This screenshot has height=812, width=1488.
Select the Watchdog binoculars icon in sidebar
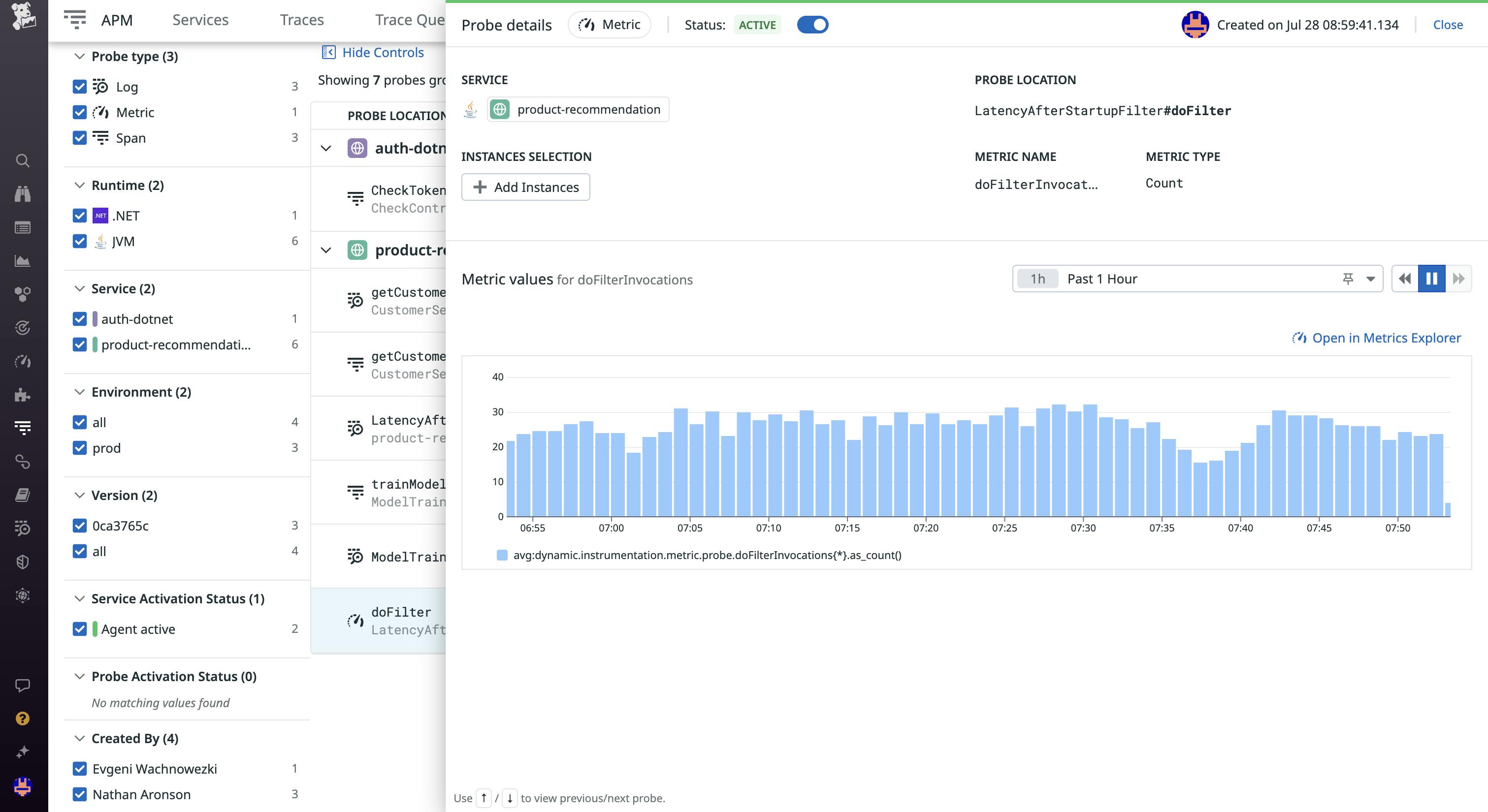[23, 193]
